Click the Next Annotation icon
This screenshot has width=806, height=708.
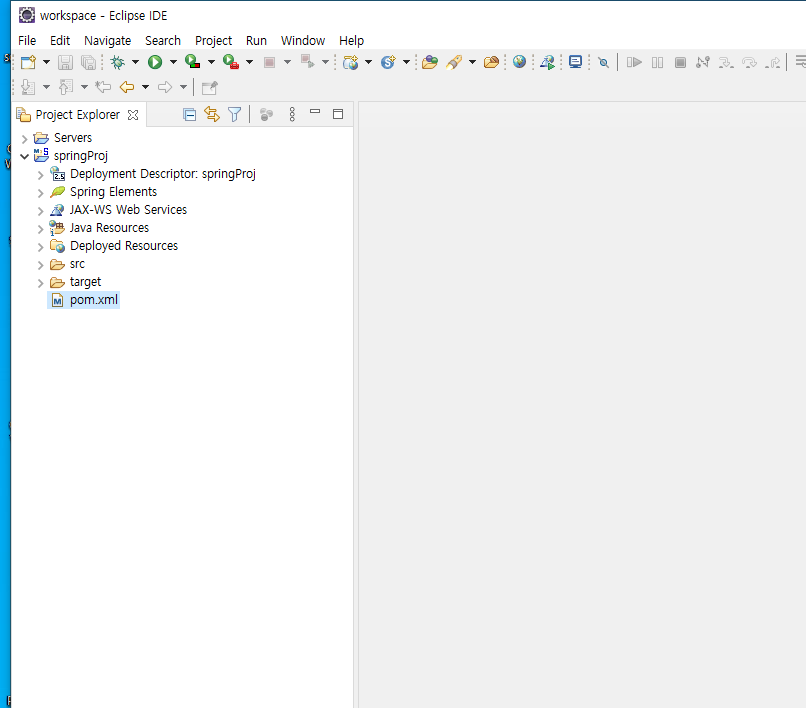[28, 87]
